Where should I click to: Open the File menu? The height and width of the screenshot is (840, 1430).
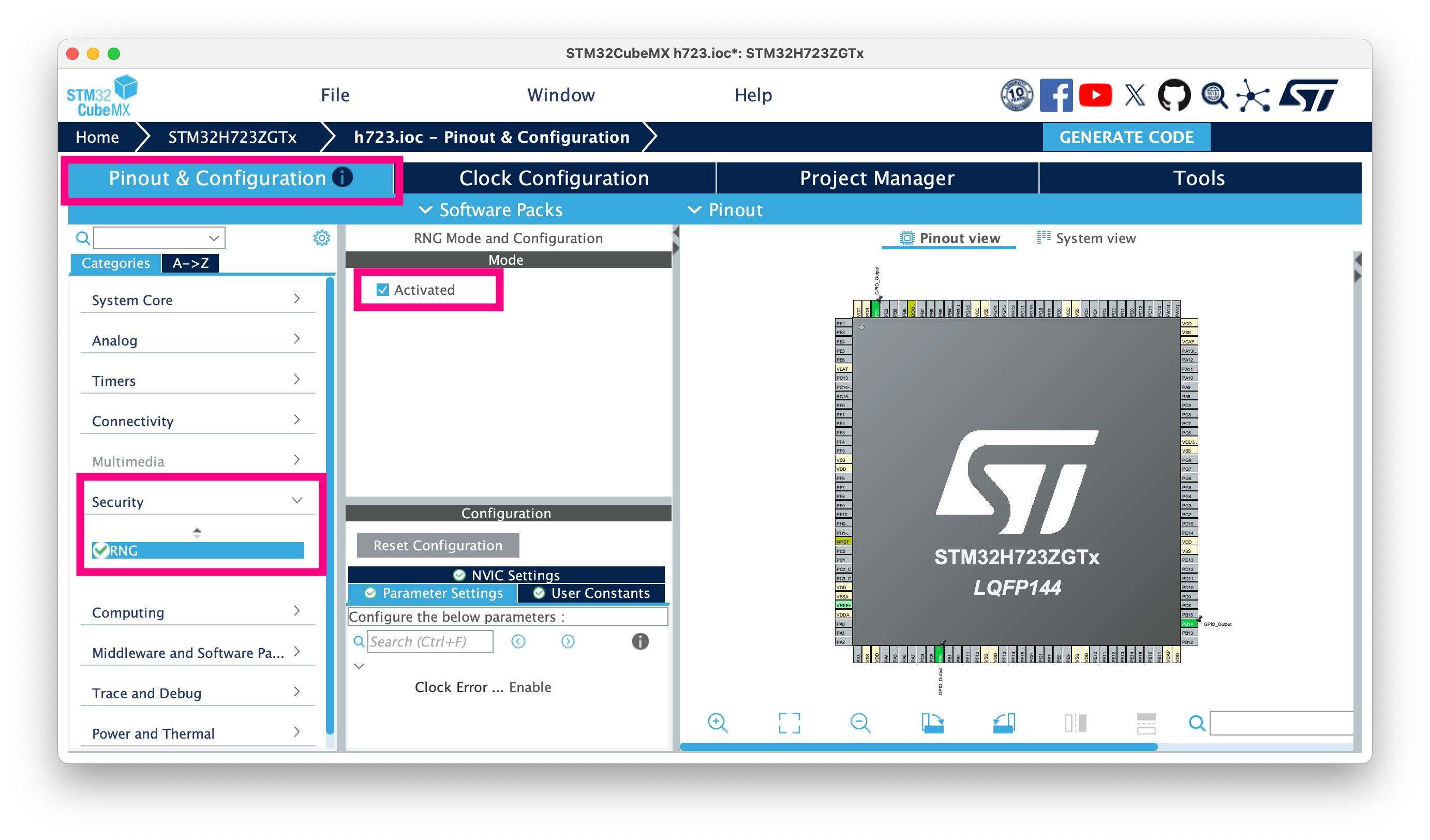[x=335, y=95]
